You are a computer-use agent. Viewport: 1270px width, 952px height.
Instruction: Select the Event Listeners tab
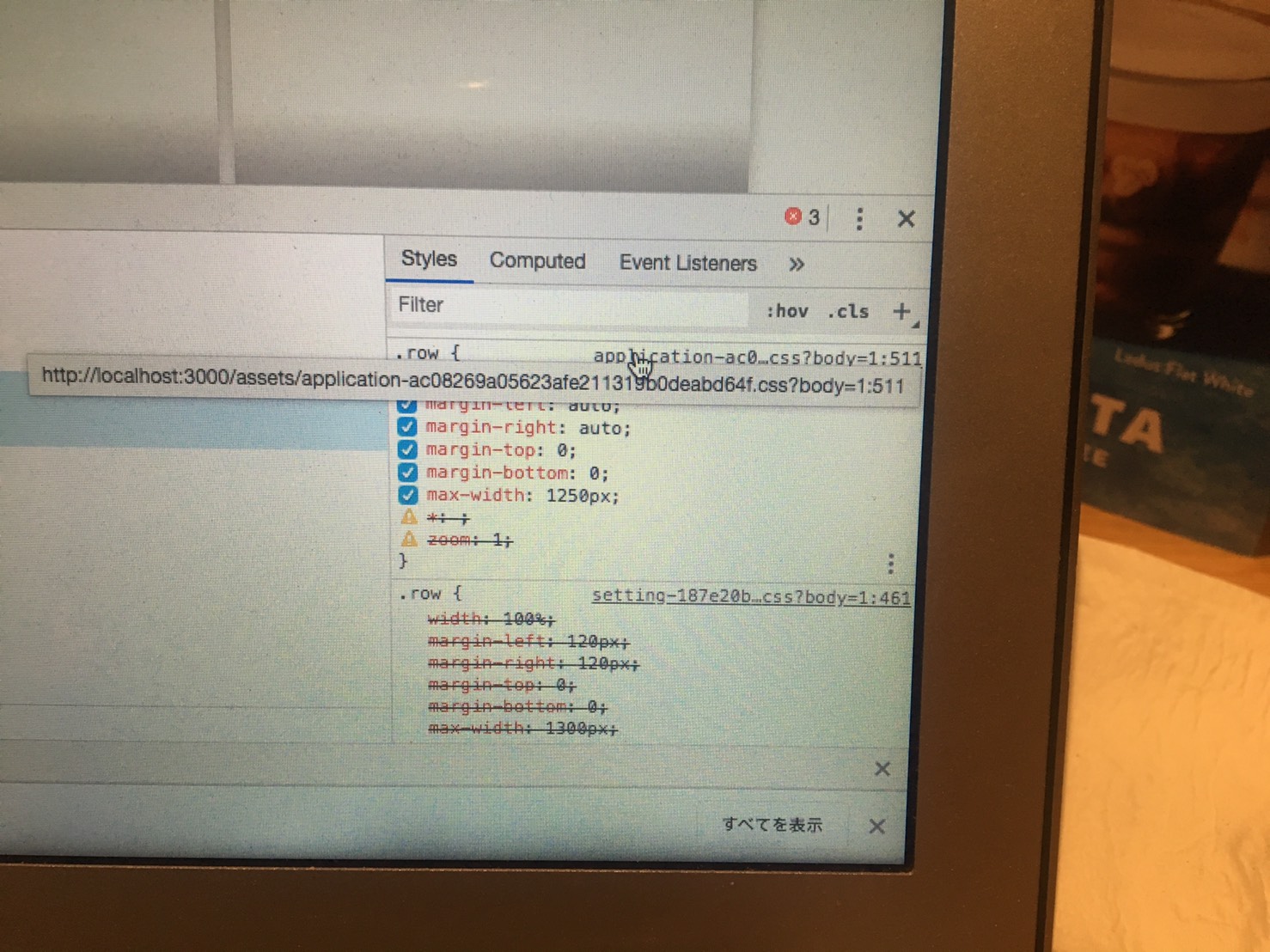[687, 263]
